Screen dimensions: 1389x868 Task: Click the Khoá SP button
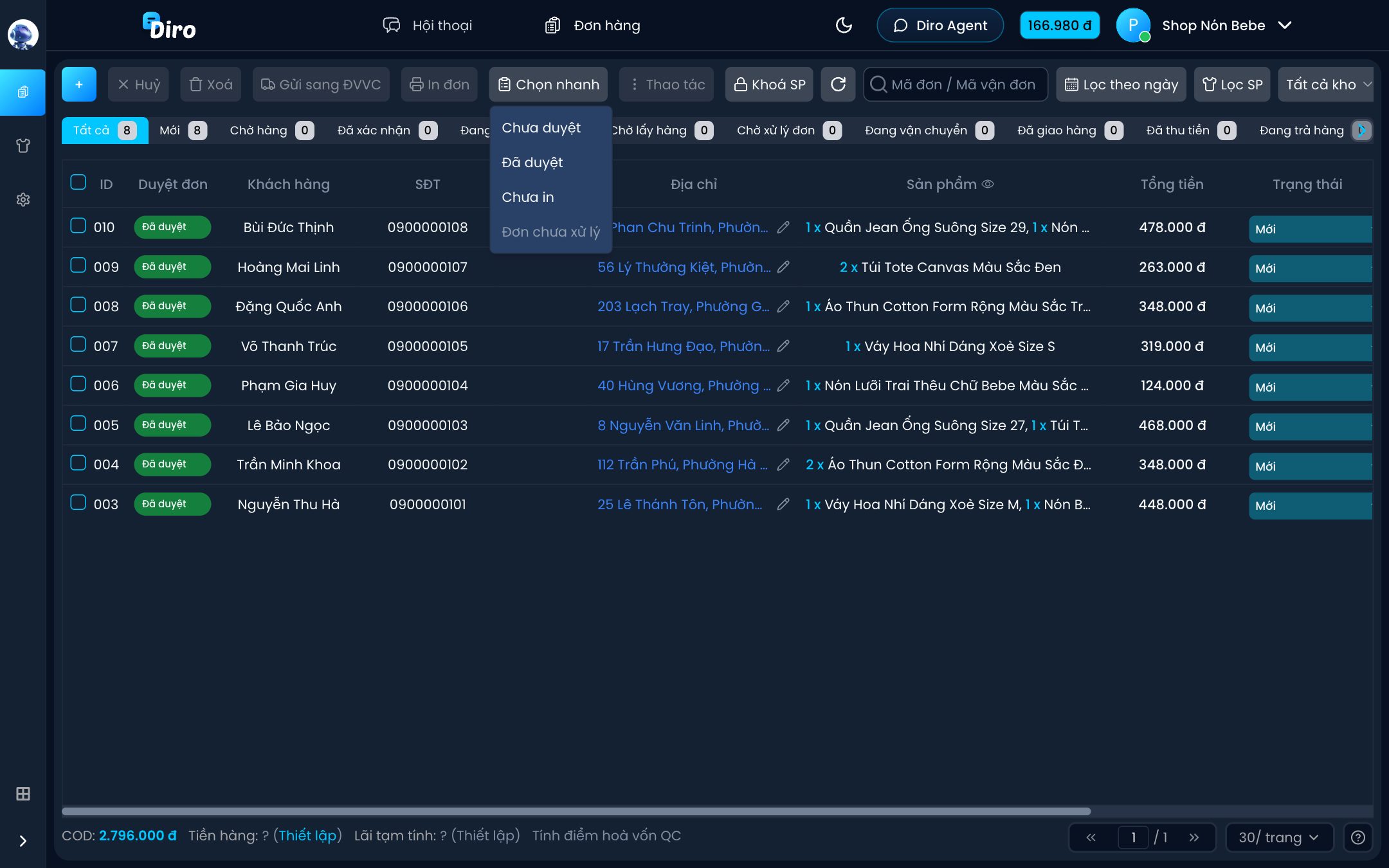[769, 84]
